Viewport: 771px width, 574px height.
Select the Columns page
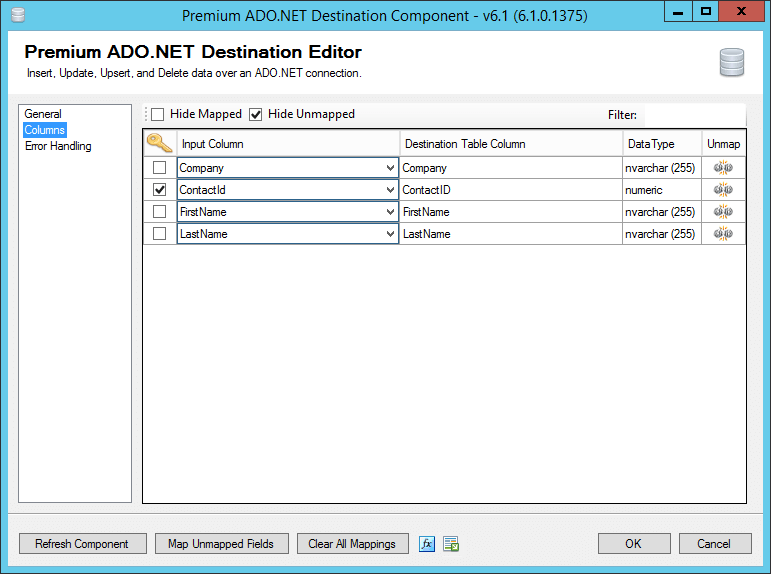pyautogui.click(x=45, y=130)
